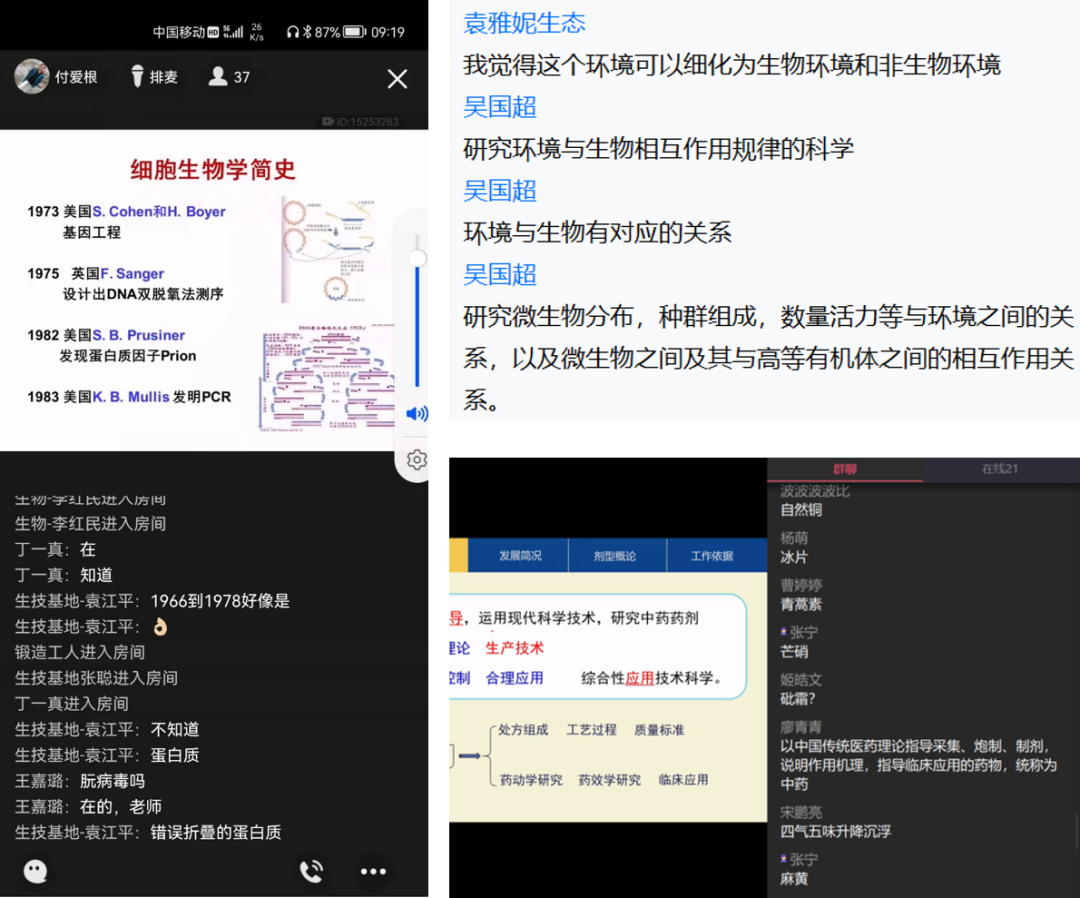Tap the phone call icon
Image resolution: width=1080 pixels, height=898 pixels.
pyautogui.click(x=311, y=871)
